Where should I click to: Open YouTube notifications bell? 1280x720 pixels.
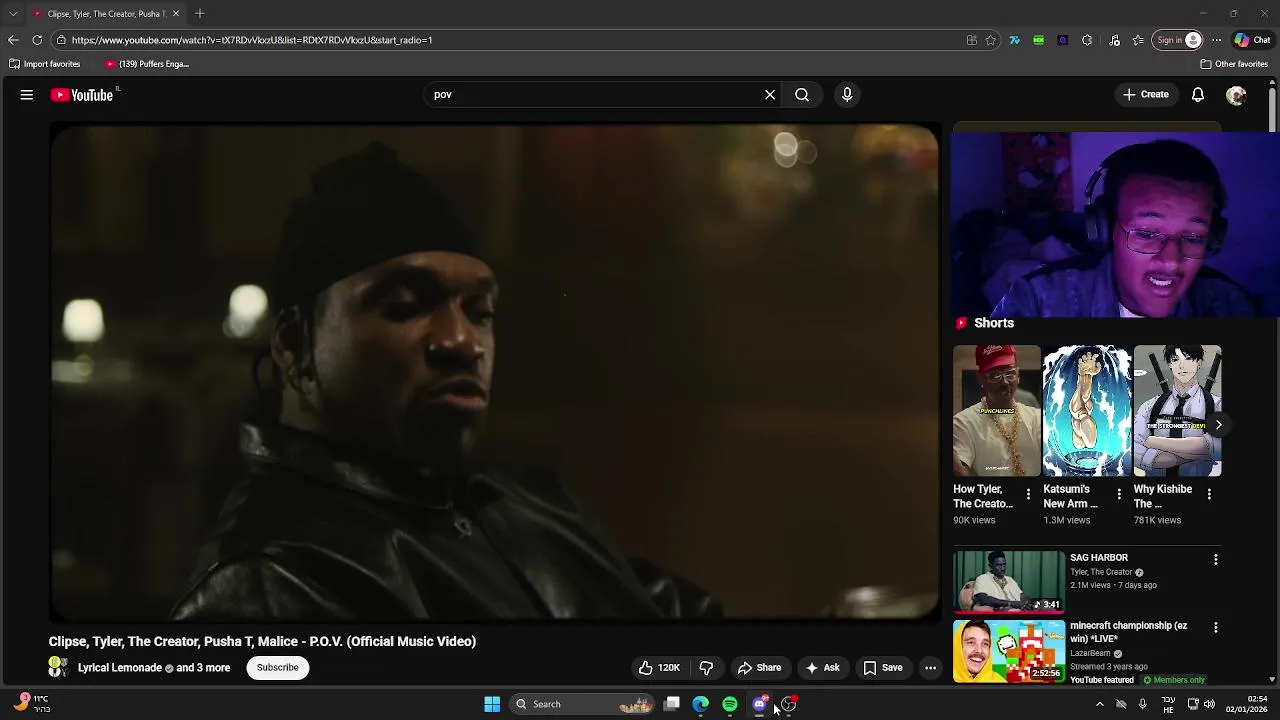[1198, 95]
